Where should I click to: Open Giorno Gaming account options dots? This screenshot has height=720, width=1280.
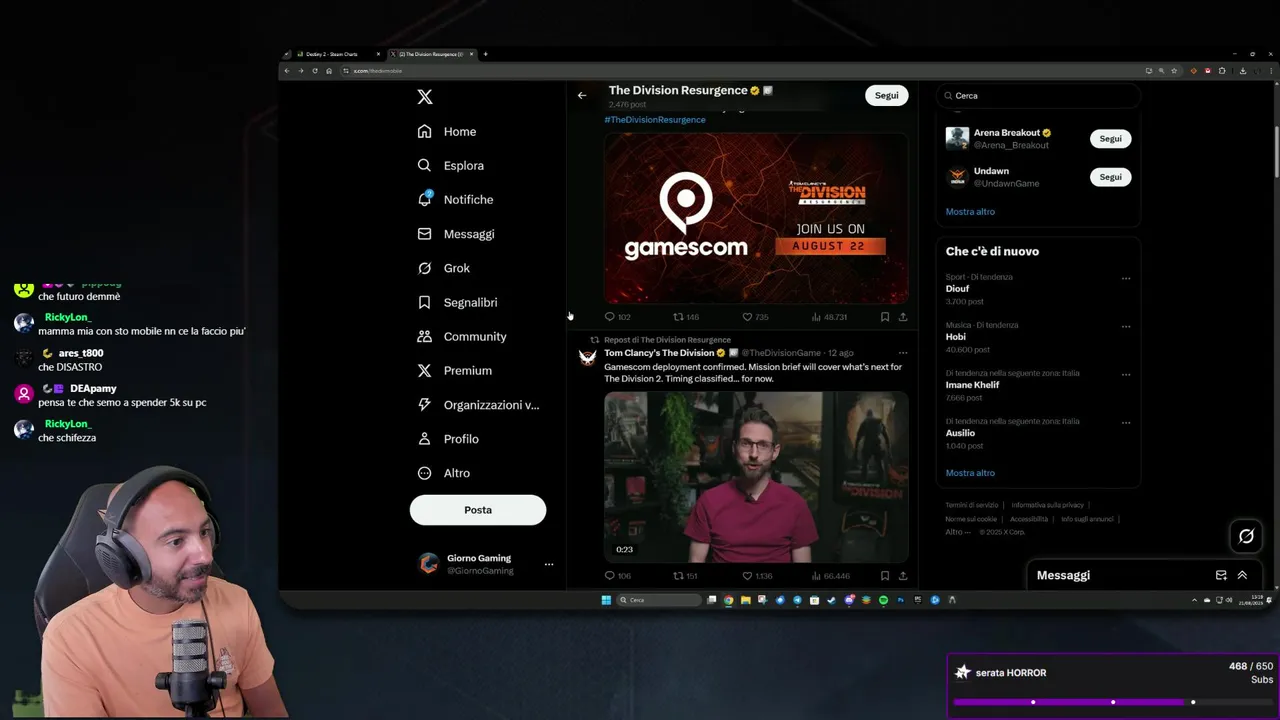(x=548, y=564)
